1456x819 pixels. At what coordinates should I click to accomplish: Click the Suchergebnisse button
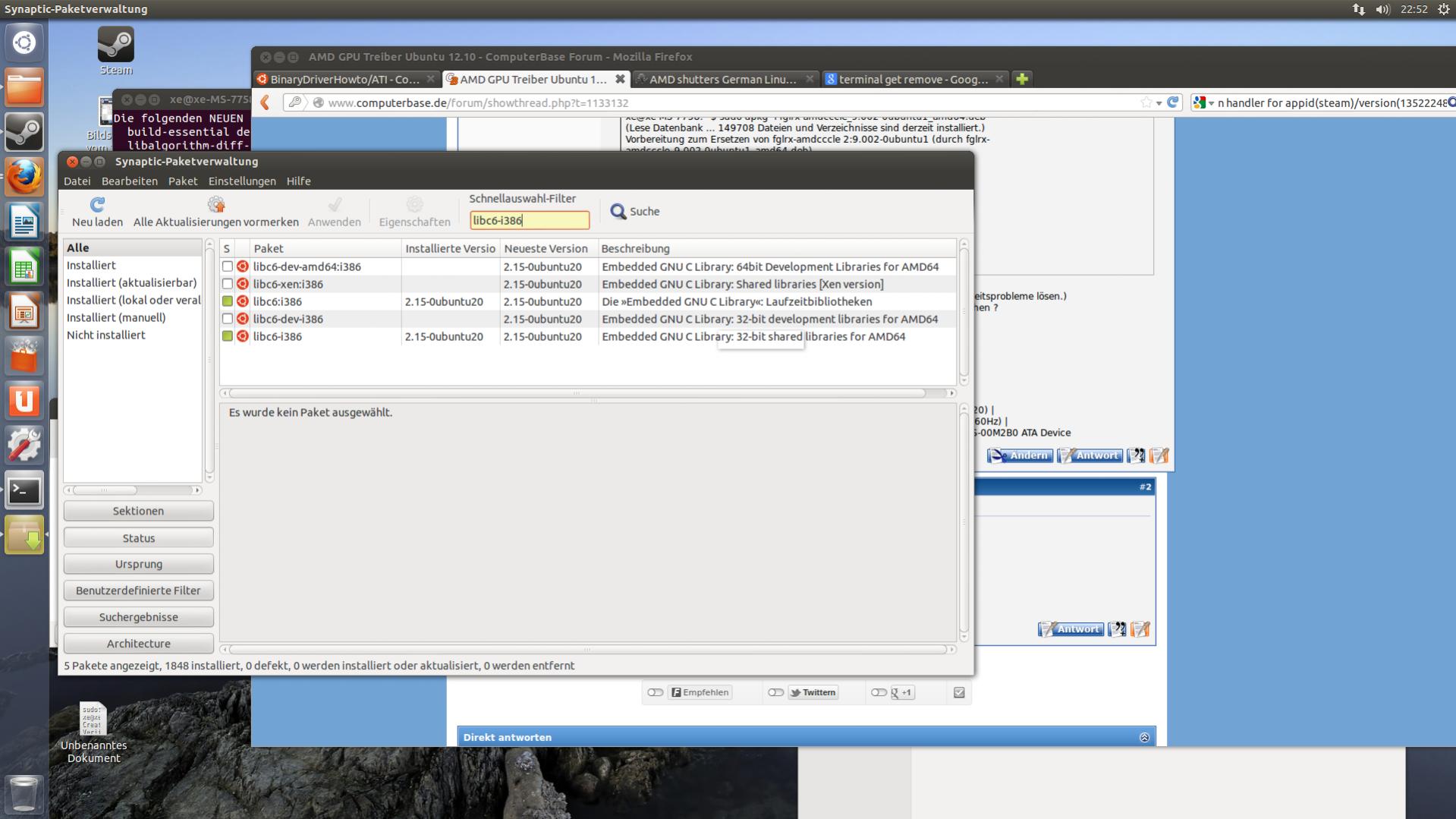click(138, 617)
